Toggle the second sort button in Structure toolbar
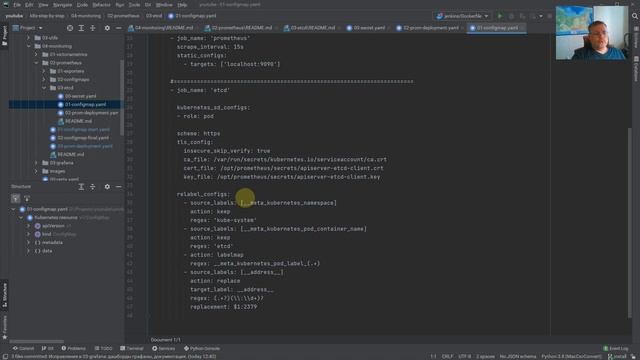This screenshot has height=360, width=640. tap(27, 199)
